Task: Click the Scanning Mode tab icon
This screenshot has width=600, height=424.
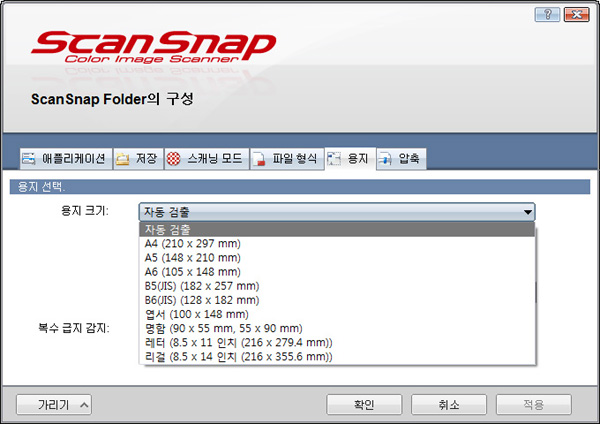Action: tap(173, 159)
